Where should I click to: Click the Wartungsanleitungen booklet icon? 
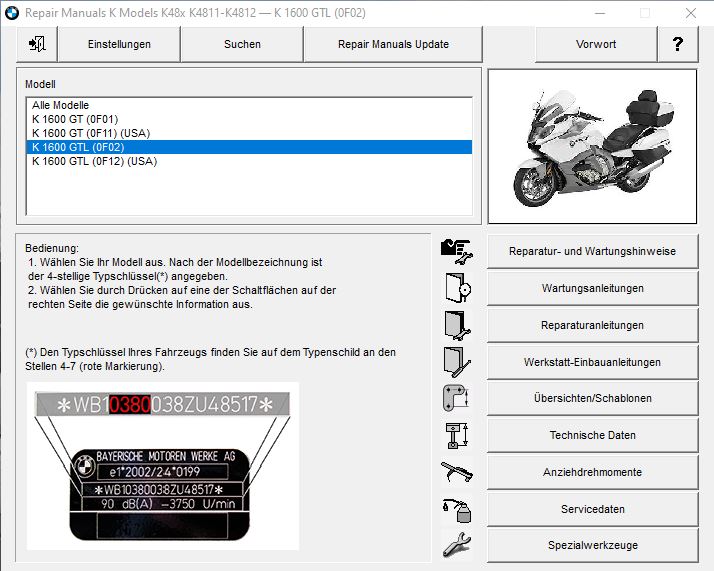(456, 288)
